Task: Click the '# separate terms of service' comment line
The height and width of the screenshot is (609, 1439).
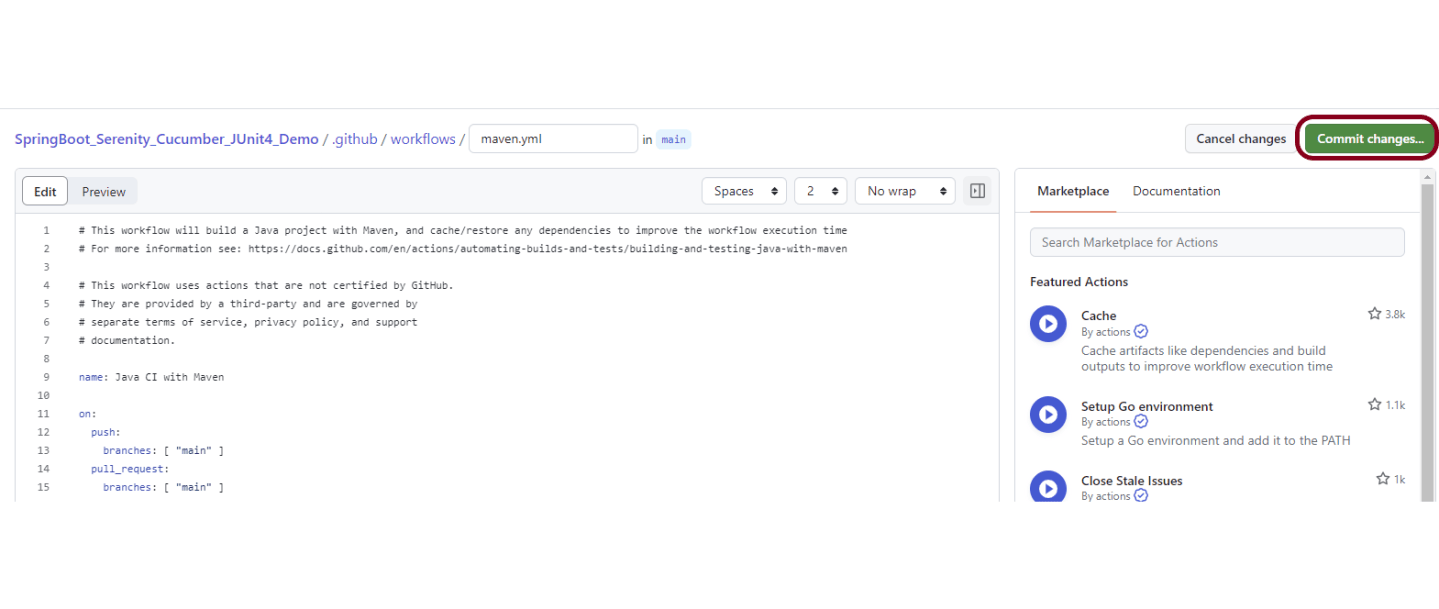Action: tap(248, 322)
